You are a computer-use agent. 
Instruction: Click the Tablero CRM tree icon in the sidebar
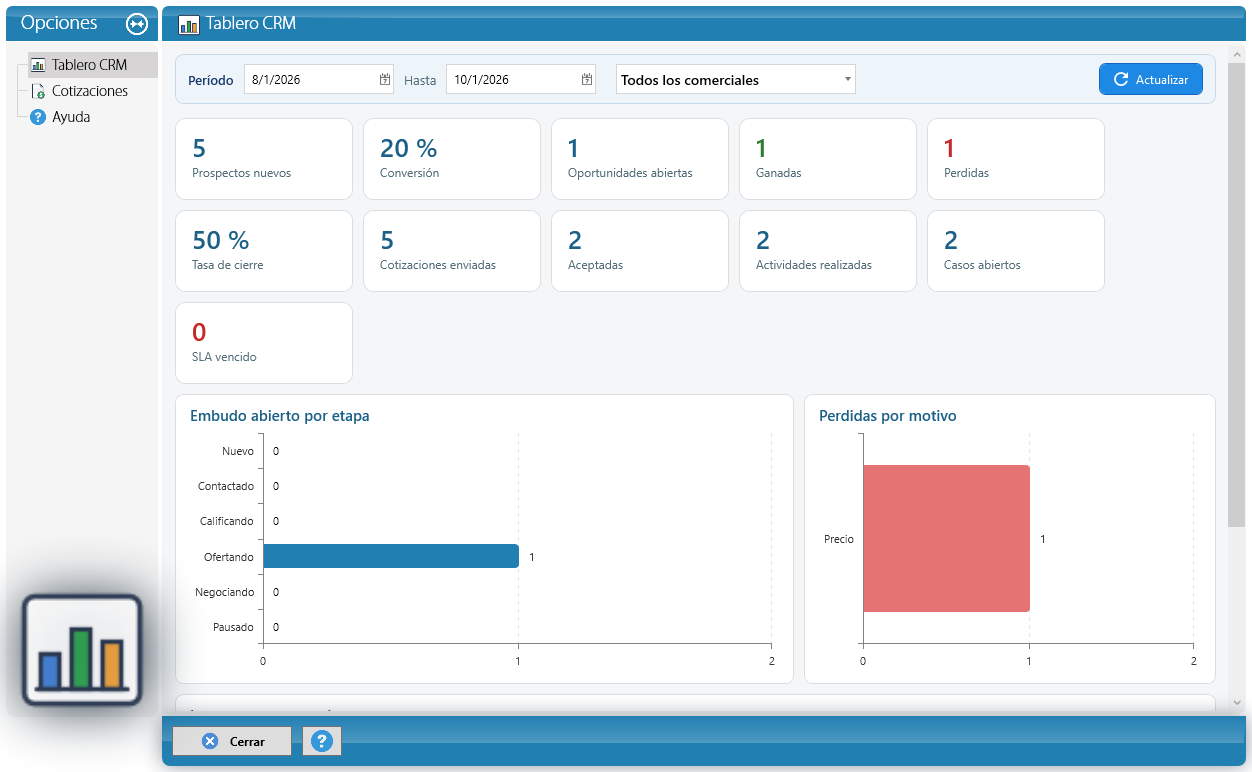(38, 65)
